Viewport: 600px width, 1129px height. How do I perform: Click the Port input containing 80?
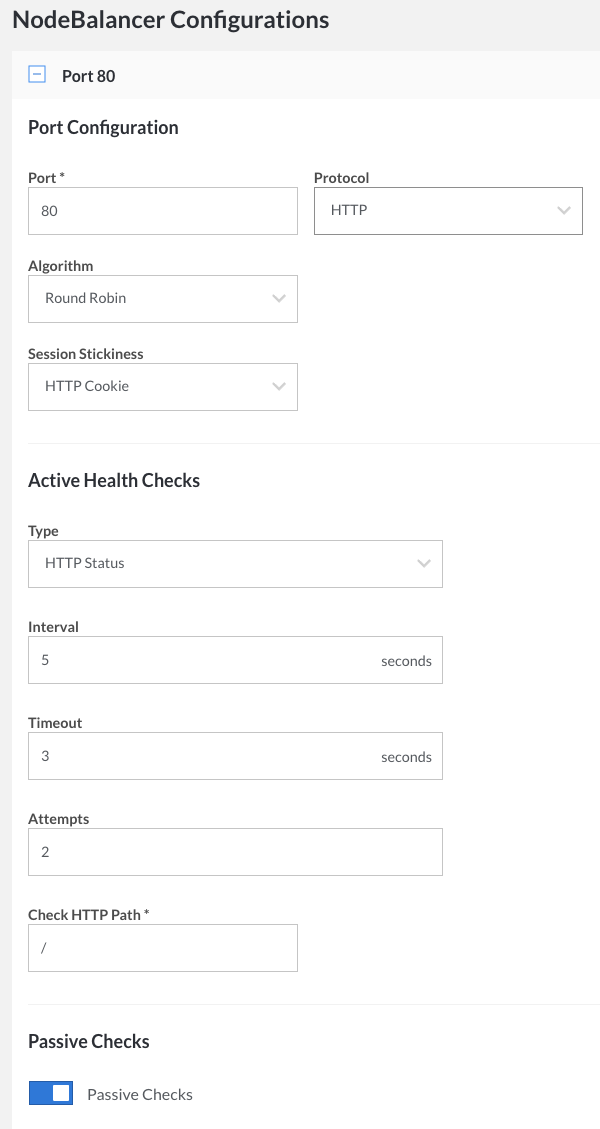tap(162, 211)
